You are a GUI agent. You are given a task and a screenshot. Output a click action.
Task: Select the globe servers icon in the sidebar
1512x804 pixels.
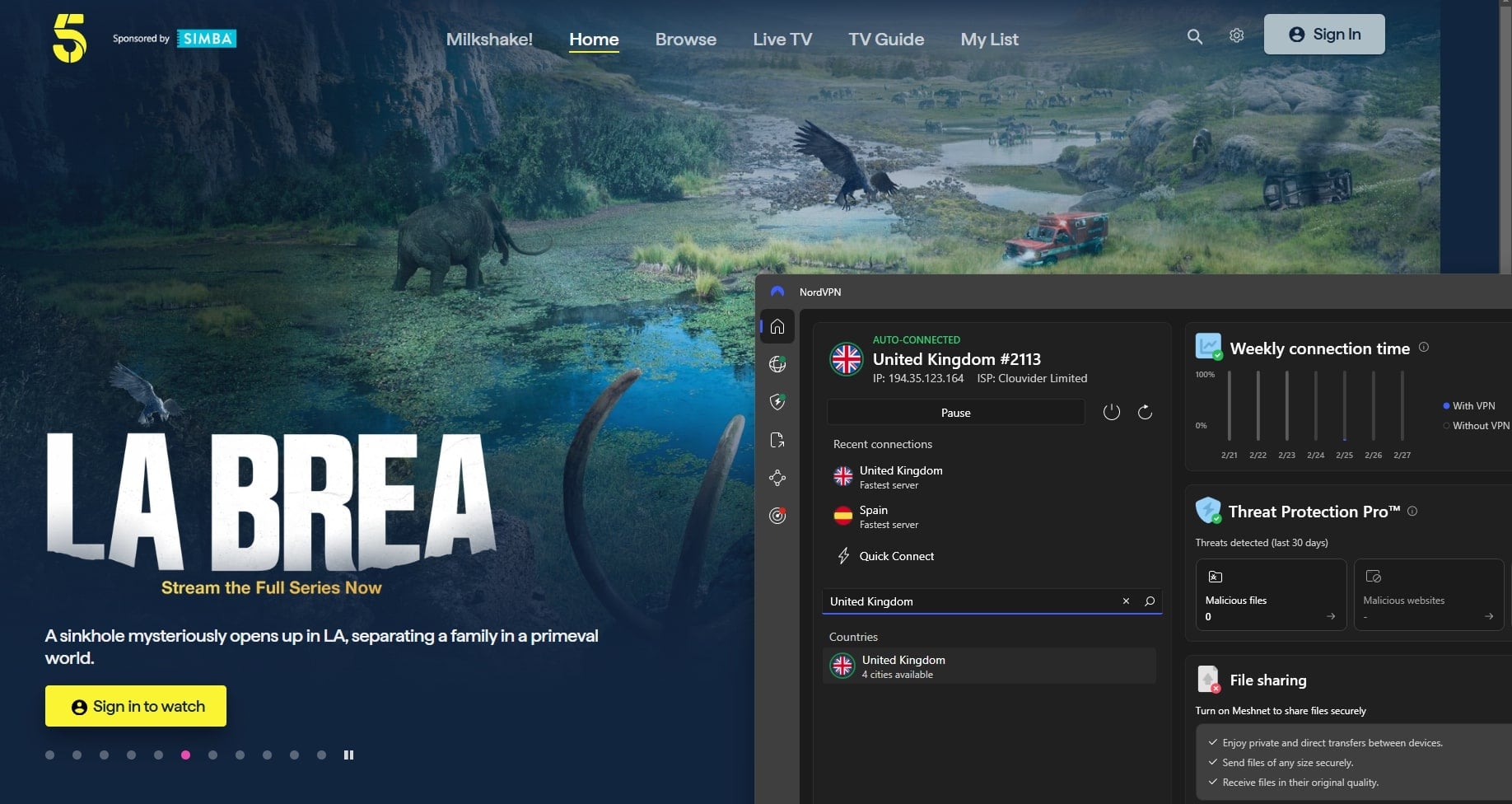[x=777, y=363]
